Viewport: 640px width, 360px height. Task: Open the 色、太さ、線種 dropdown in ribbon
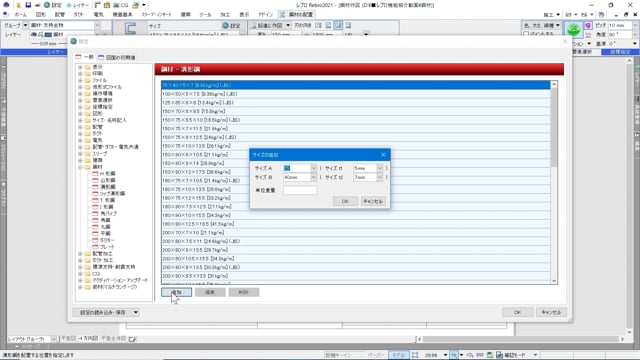coord(542,25)
